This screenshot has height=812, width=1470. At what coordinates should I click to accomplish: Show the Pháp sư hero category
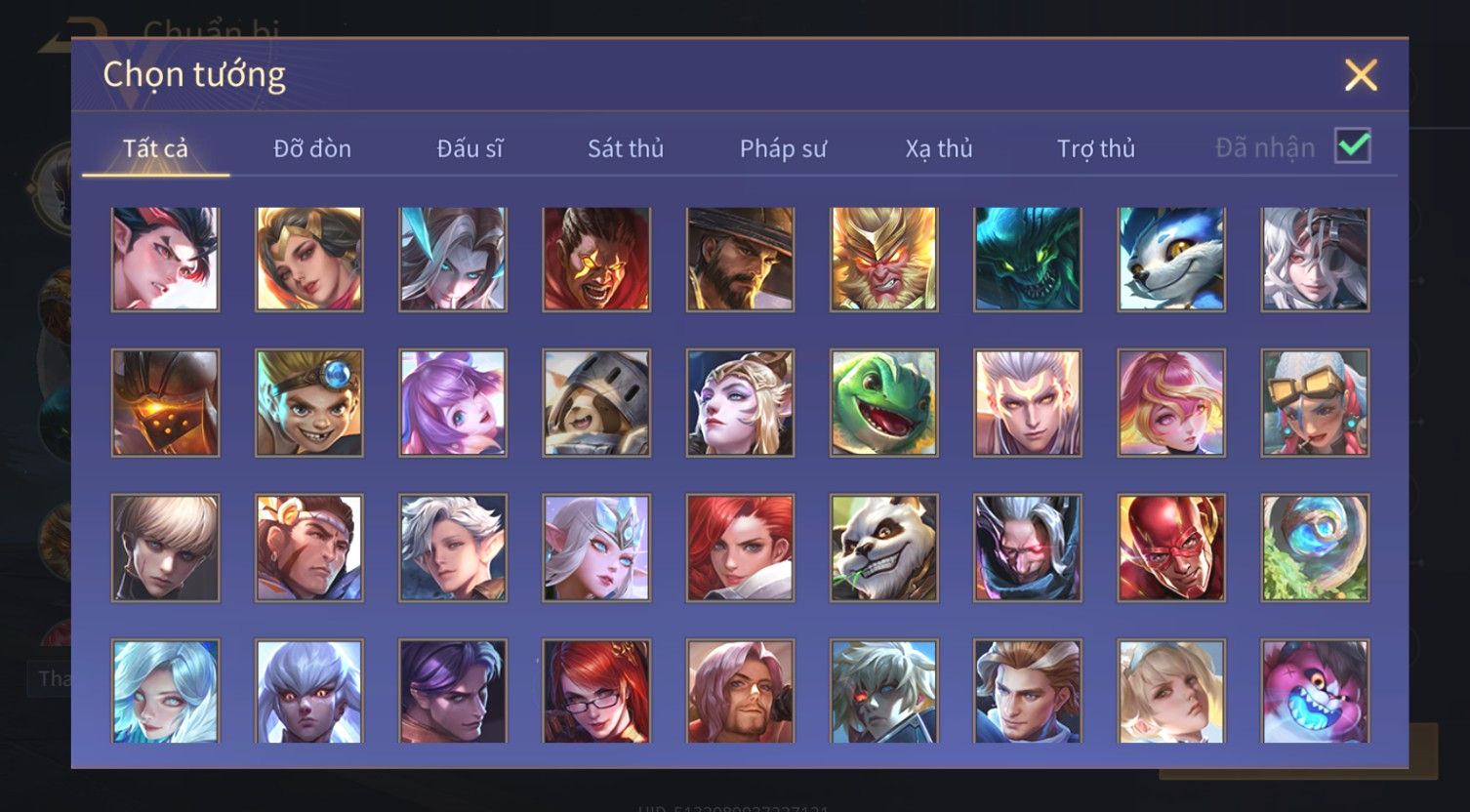click(x=783, y=148)
